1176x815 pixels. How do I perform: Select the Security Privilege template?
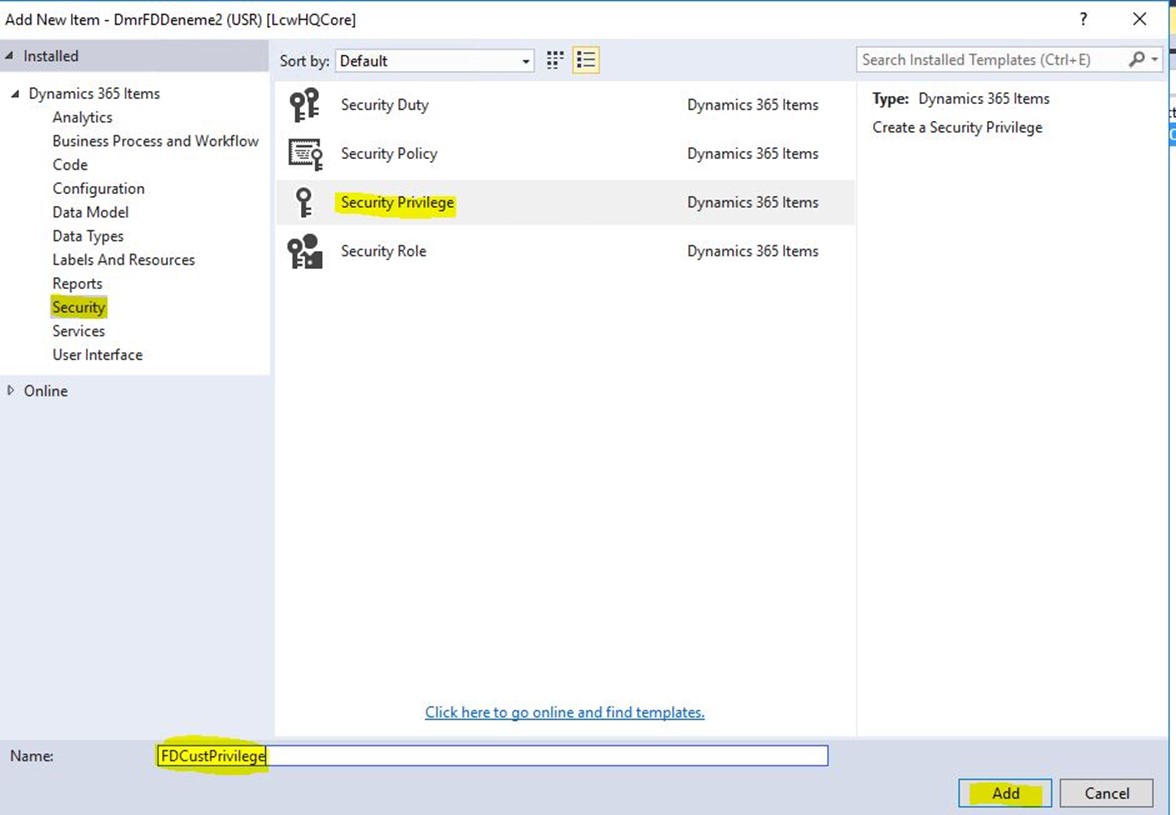(x=565, y=202)
